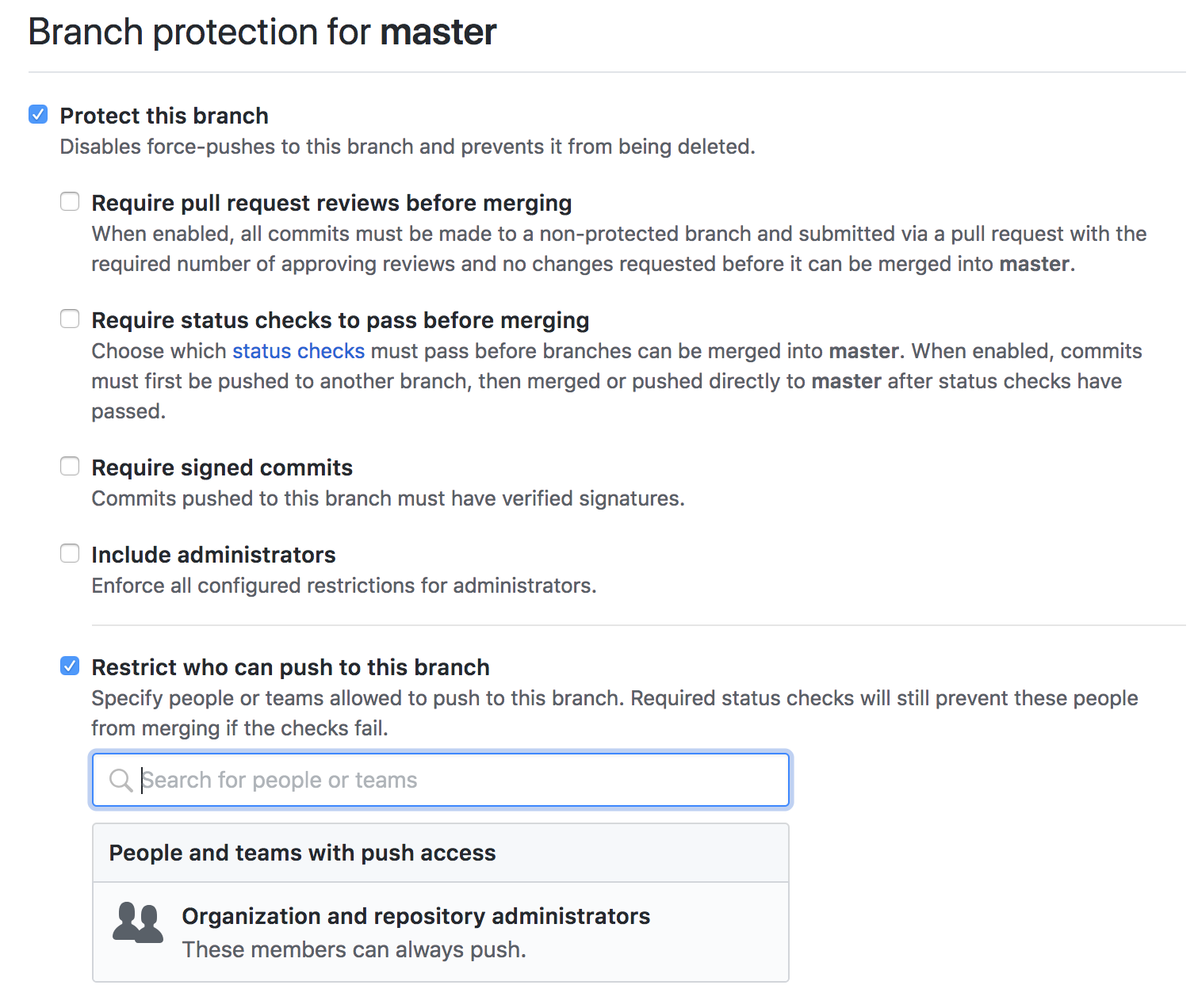
Task: Check the Include administrators option
Action: coord(70,553)
